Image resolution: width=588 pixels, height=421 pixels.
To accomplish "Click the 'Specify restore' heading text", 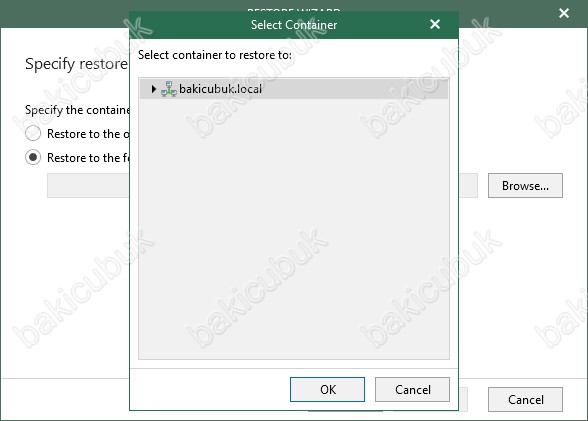I will click(76, 64).
